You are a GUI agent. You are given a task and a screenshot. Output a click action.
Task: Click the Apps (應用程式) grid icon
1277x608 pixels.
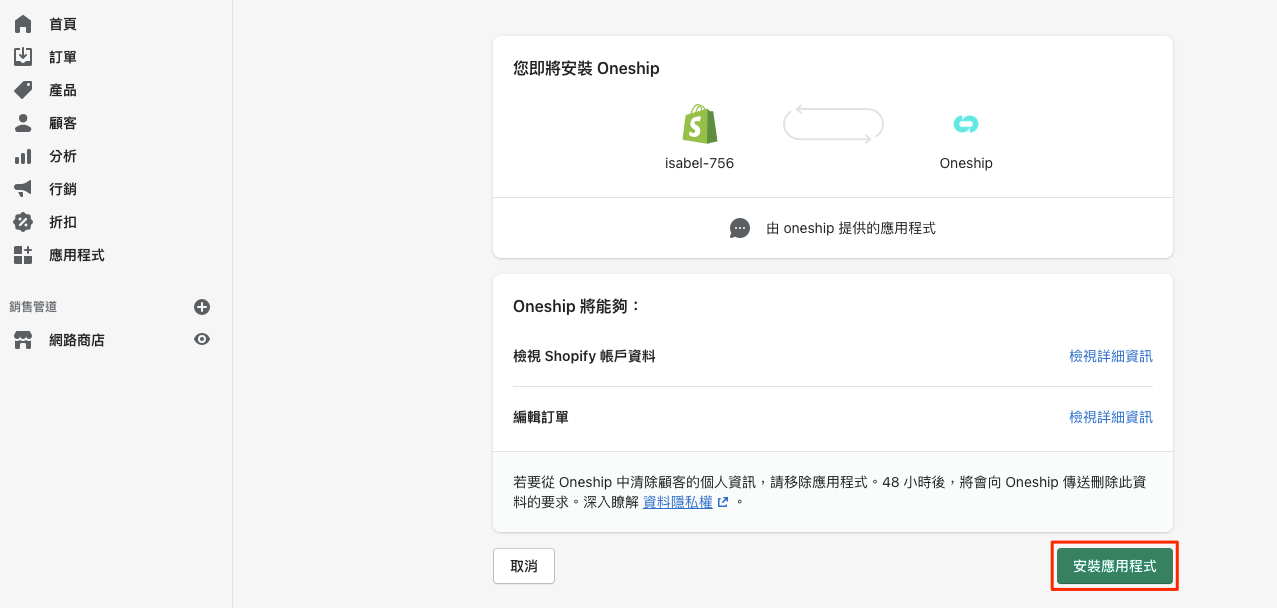click(x=23, y=255)
